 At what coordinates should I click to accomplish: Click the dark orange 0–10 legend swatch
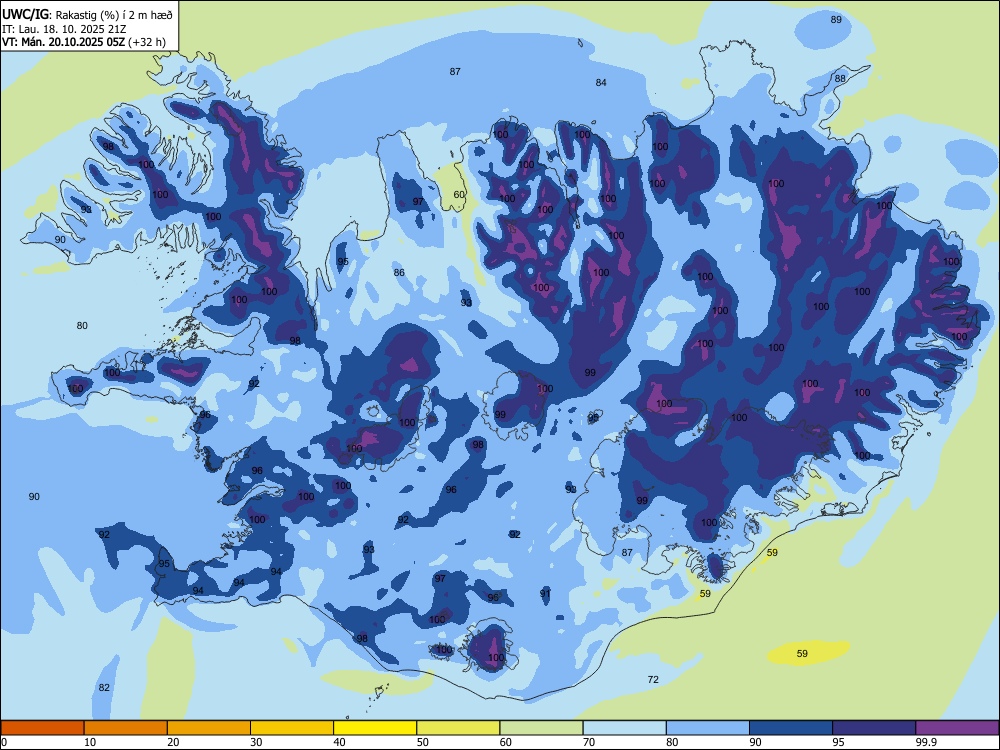tap(42, 728)
